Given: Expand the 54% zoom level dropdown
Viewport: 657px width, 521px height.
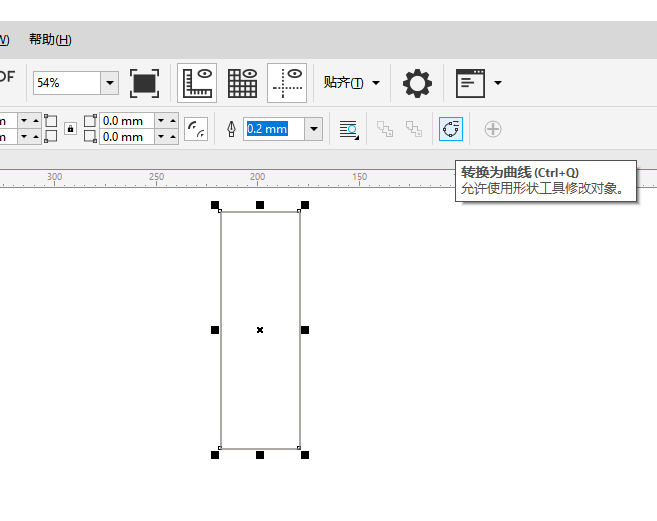Looking at the screenshot, I should pos(110,83).
